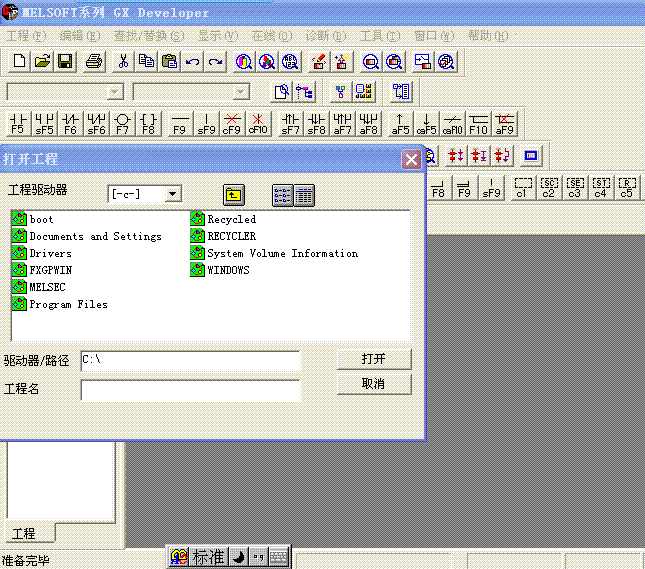Screen dimensions: 645x569
Task: Switch dialog to details view mode
Action: coord(304,195)
